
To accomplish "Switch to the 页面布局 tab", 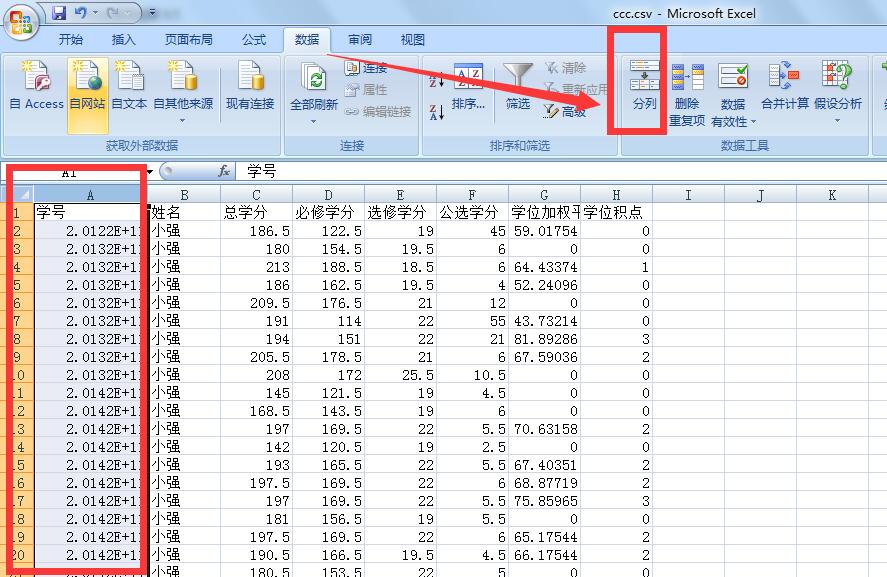I will click(188, 40).
